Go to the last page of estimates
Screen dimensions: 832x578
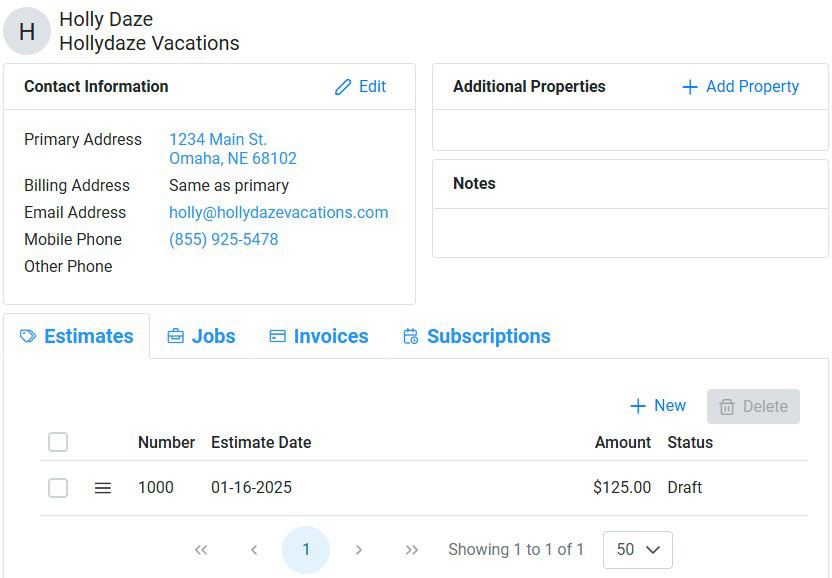411,550
